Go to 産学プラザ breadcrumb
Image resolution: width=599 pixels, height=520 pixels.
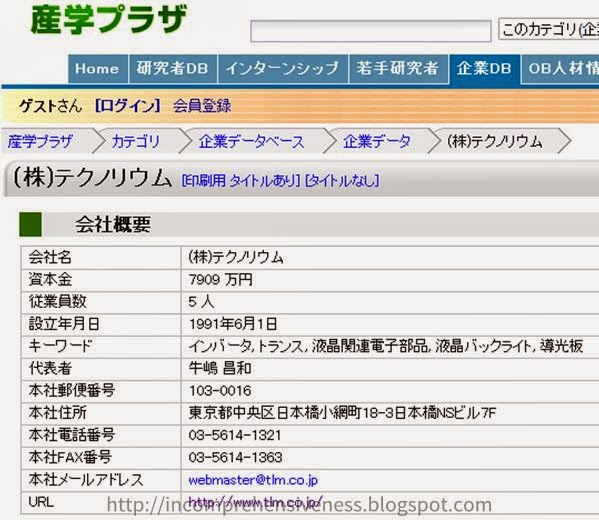click(x=40, y=142)
